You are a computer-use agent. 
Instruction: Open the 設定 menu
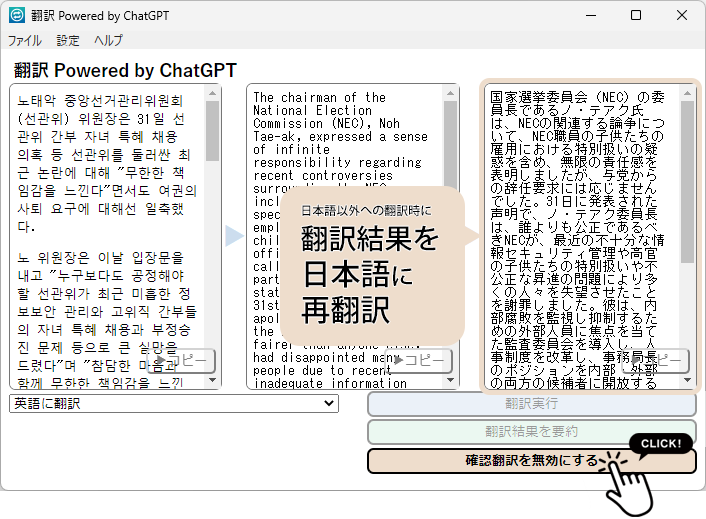[x=68, y=41]
